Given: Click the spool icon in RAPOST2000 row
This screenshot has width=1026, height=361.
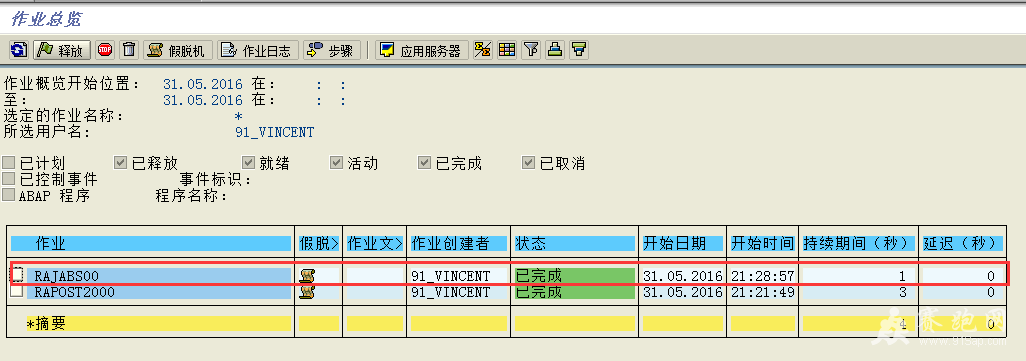Looking at the screenshot, I should coord(307,292).
